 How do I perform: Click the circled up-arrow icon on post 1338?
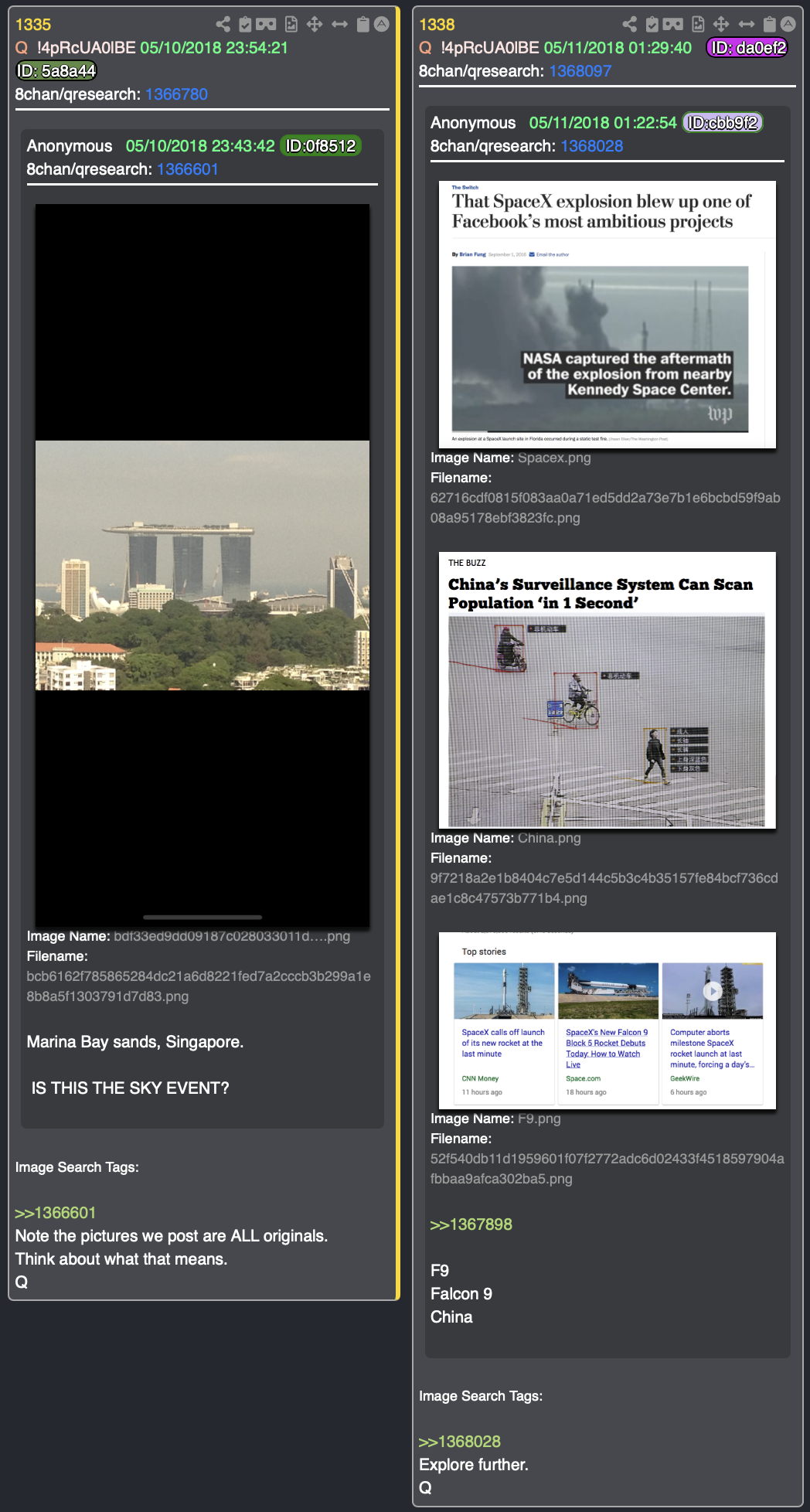(x=788, y=25)
